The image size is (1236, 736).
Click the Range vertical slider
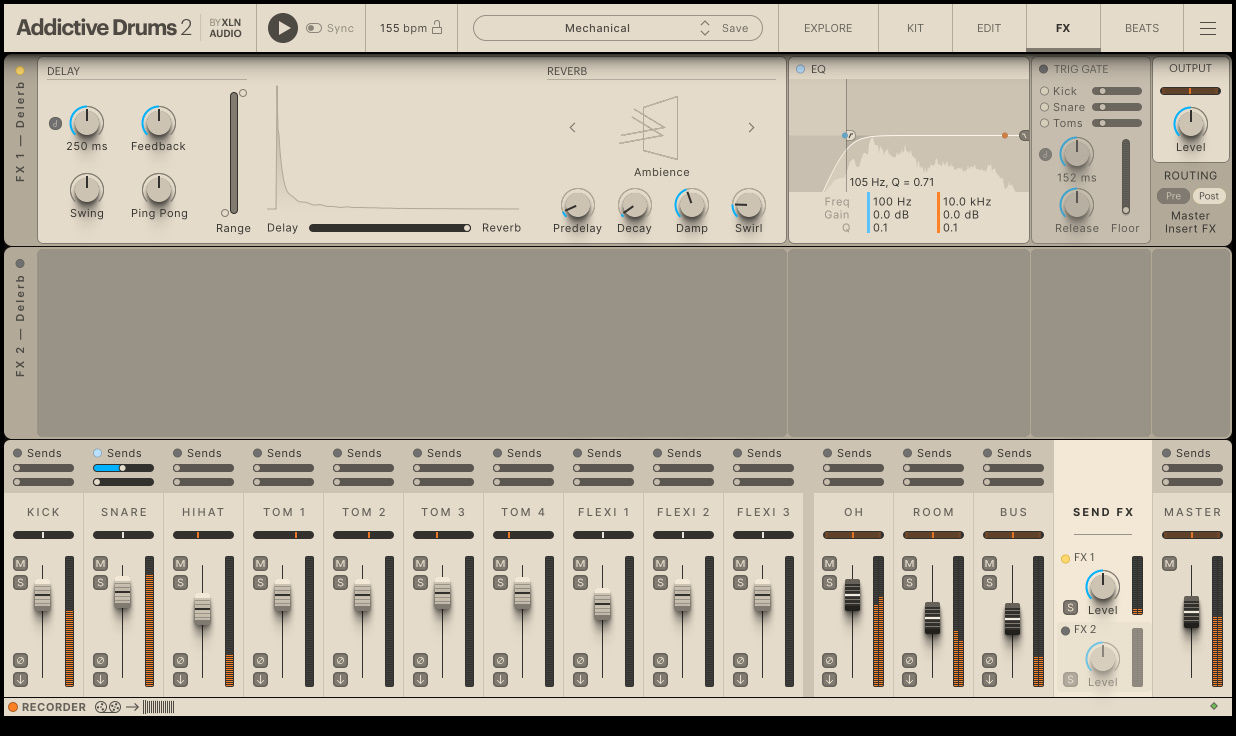coord(234,153)
